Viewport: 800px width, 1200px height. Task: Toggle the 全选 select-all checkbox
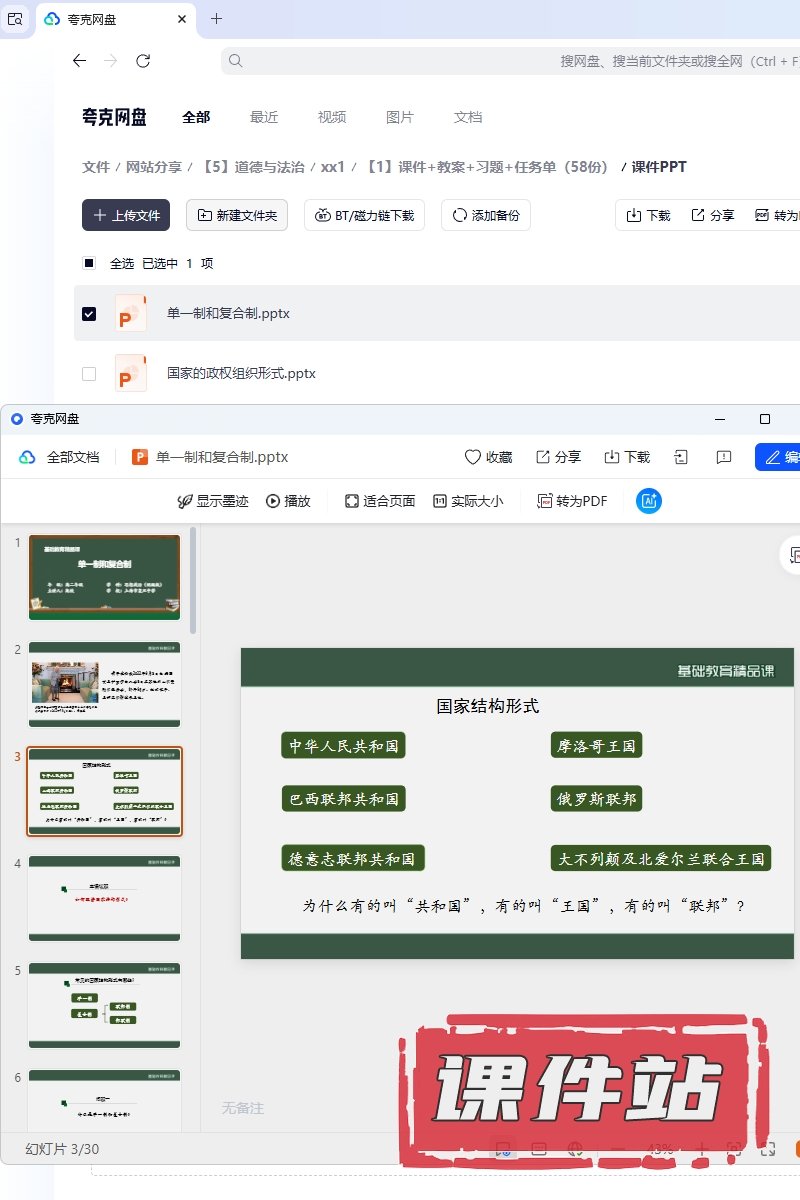pos(89,263)
